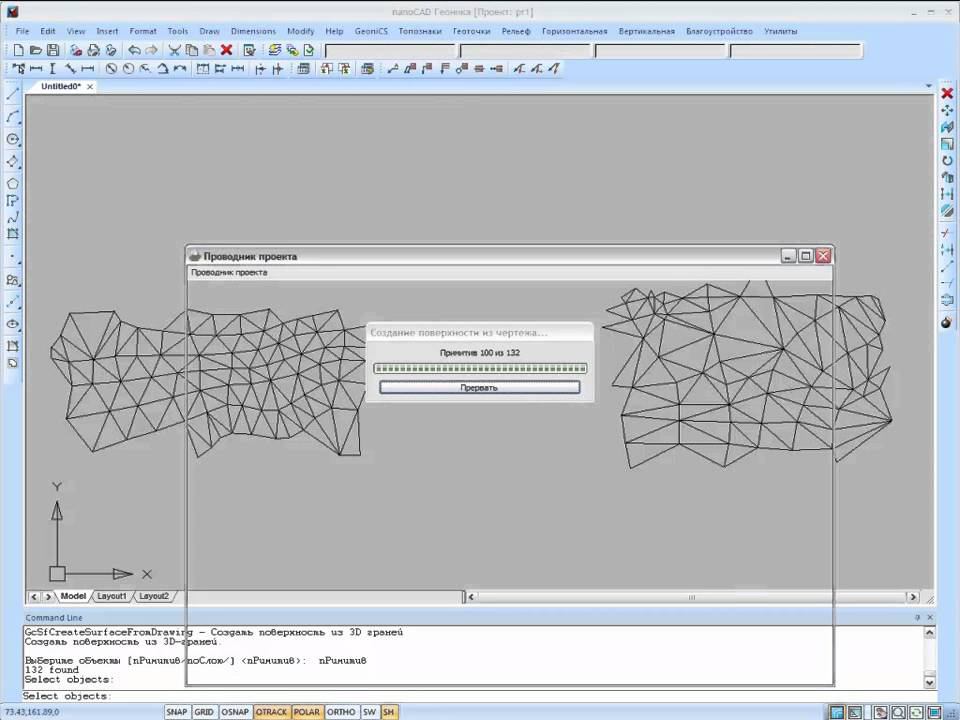Click the Save icon in toolbar

(52, 50)
